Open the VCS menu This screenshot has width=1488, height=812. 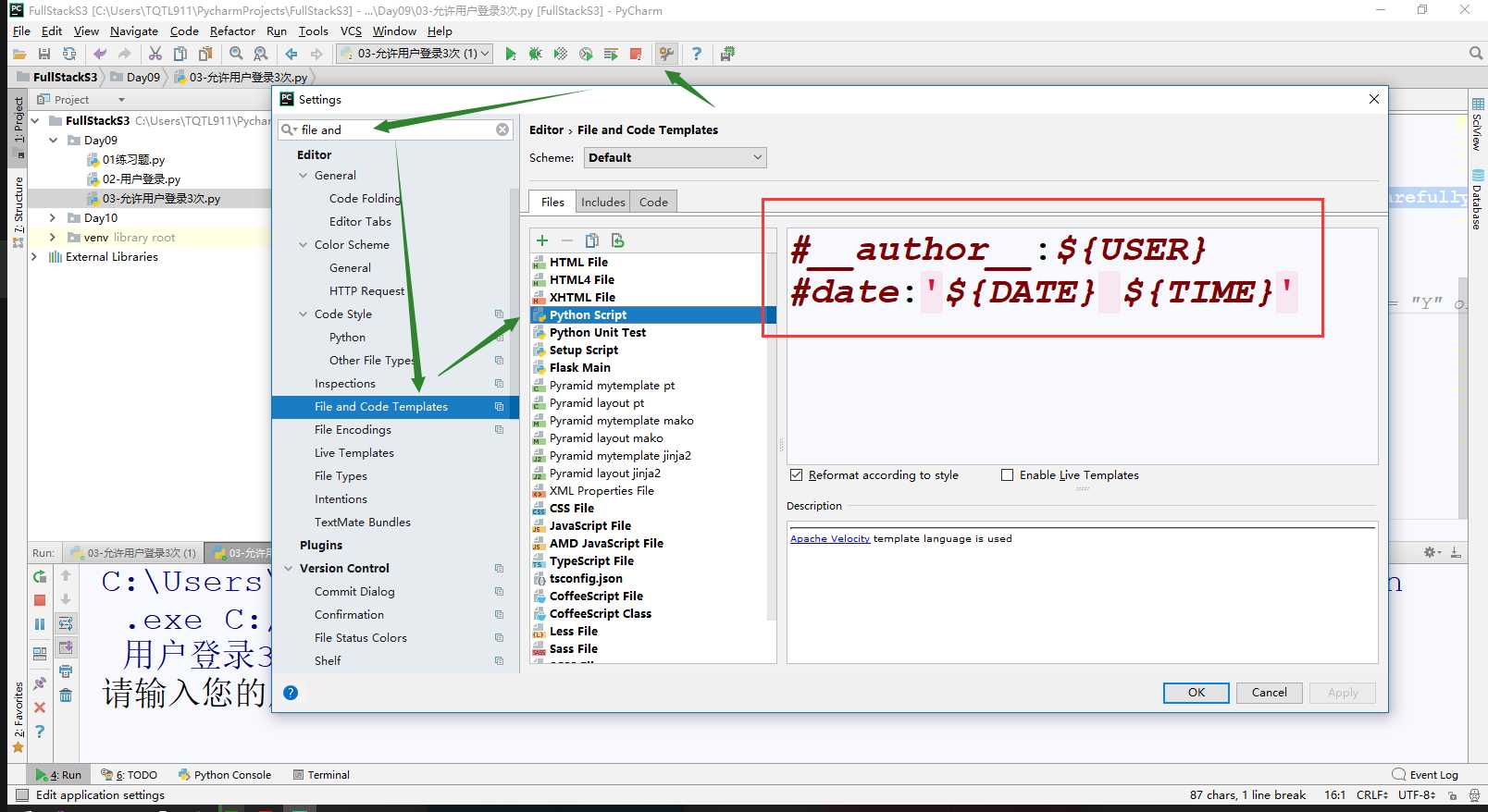351,31
